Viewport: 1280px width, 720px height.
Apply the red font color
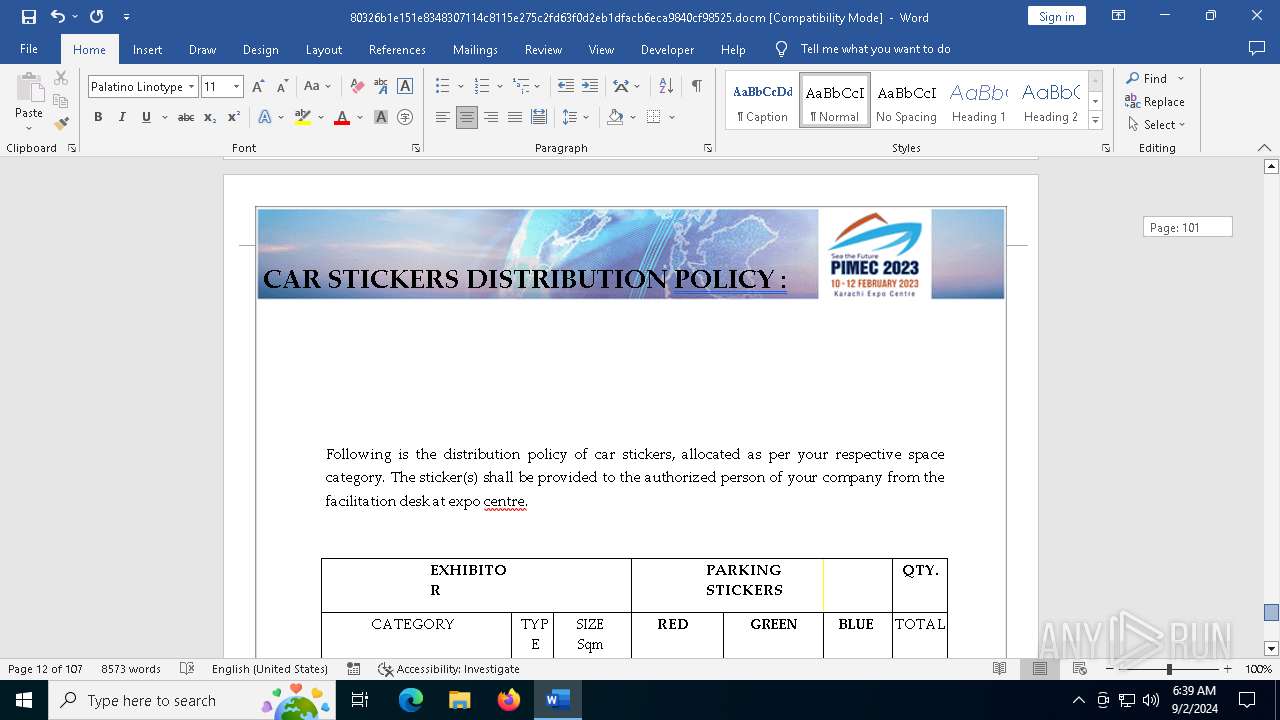(x=342, y=117)
